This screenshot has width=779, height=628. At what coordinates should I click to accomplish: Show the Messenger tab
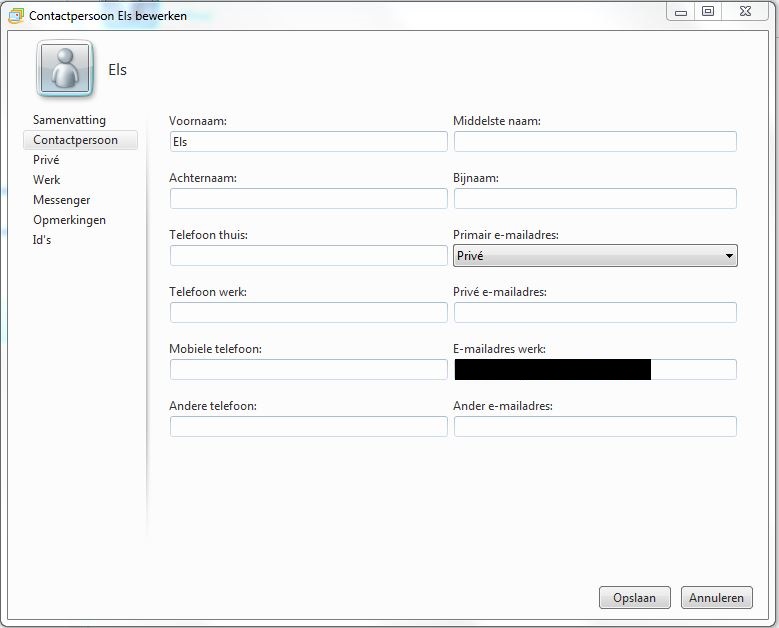tap(61, 200)
